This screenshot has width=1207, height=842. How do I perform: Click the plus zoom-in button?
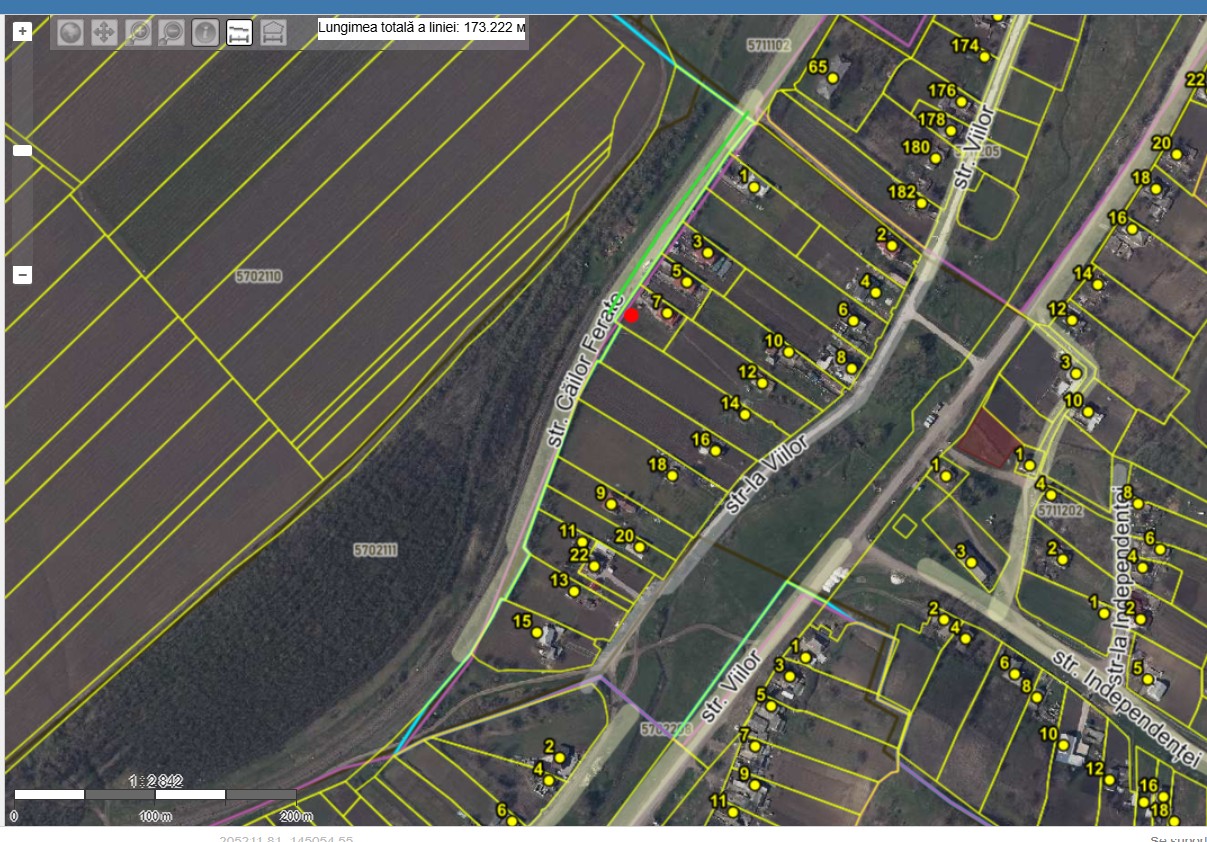[22, 31]
